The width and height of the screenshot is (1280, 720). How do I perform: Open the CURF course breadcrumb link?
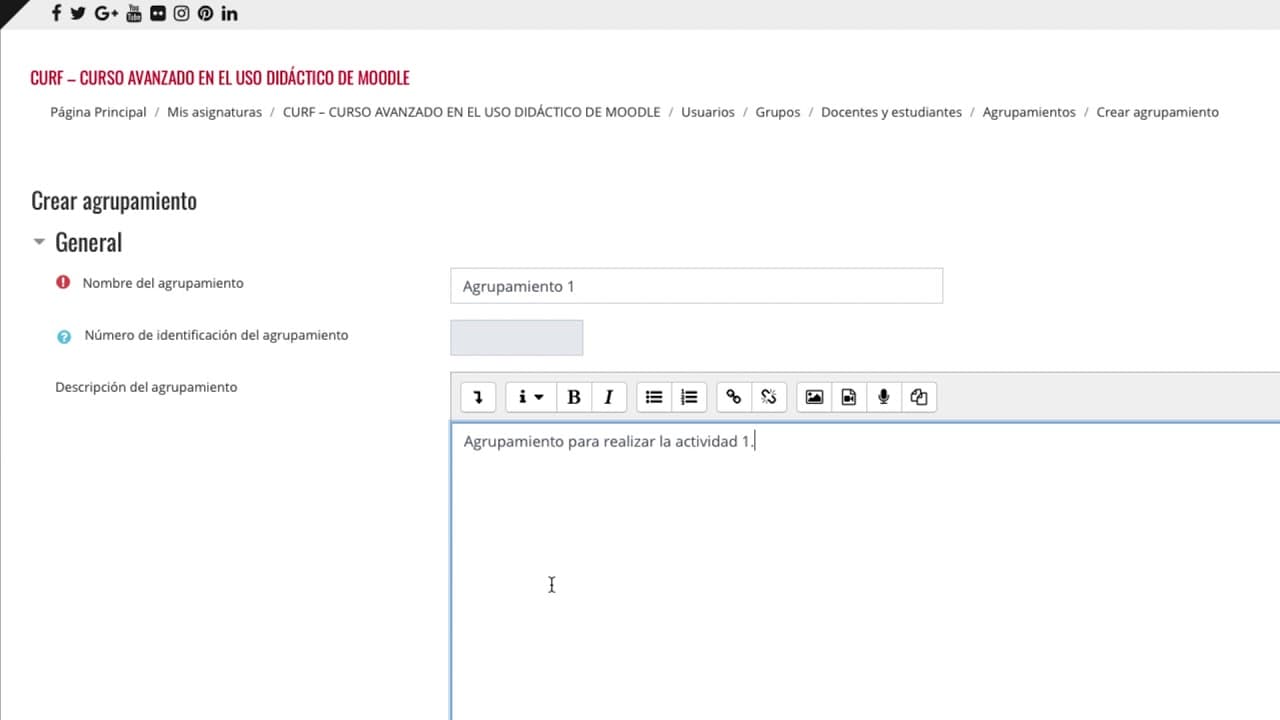(471, 112)
